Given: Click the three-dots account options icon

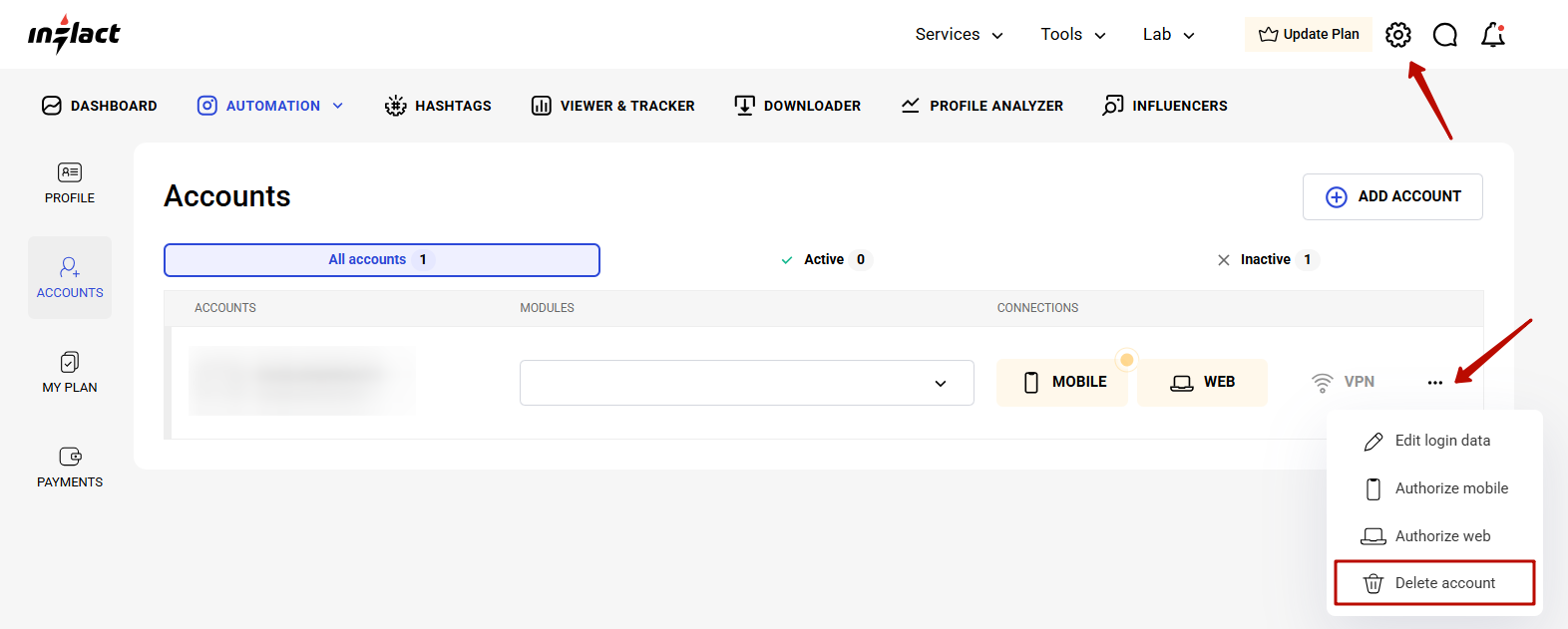Looking at the screenshot, I should (1434, 383).
